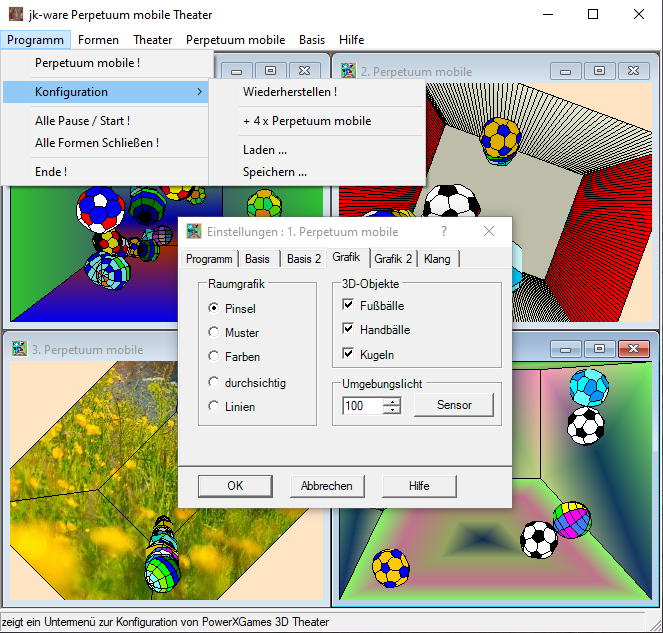Switch to the Grafik 2 tab

(393, 259)
